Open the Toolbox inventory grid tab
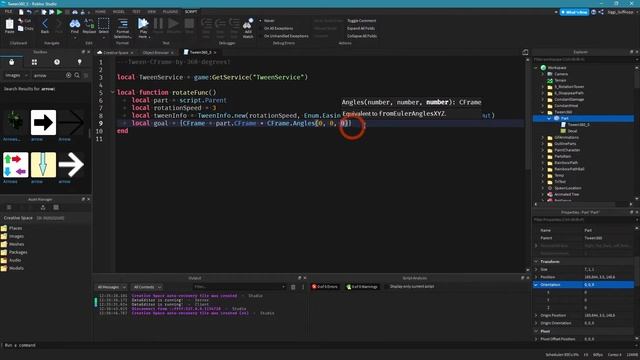The height and width of the screenshot is (360, 640). [x=34, y=62]
